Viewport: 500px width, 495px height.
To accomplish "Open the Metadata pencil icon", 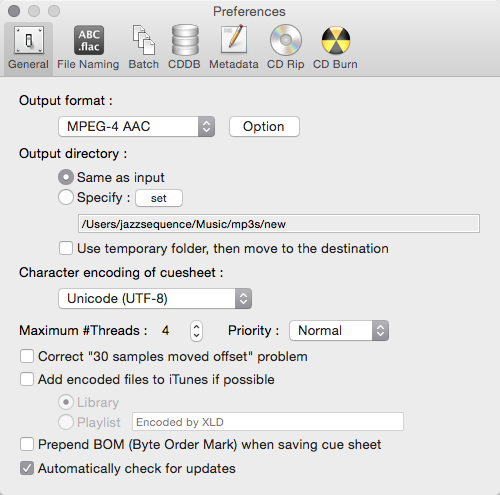I will click(234, 39).
